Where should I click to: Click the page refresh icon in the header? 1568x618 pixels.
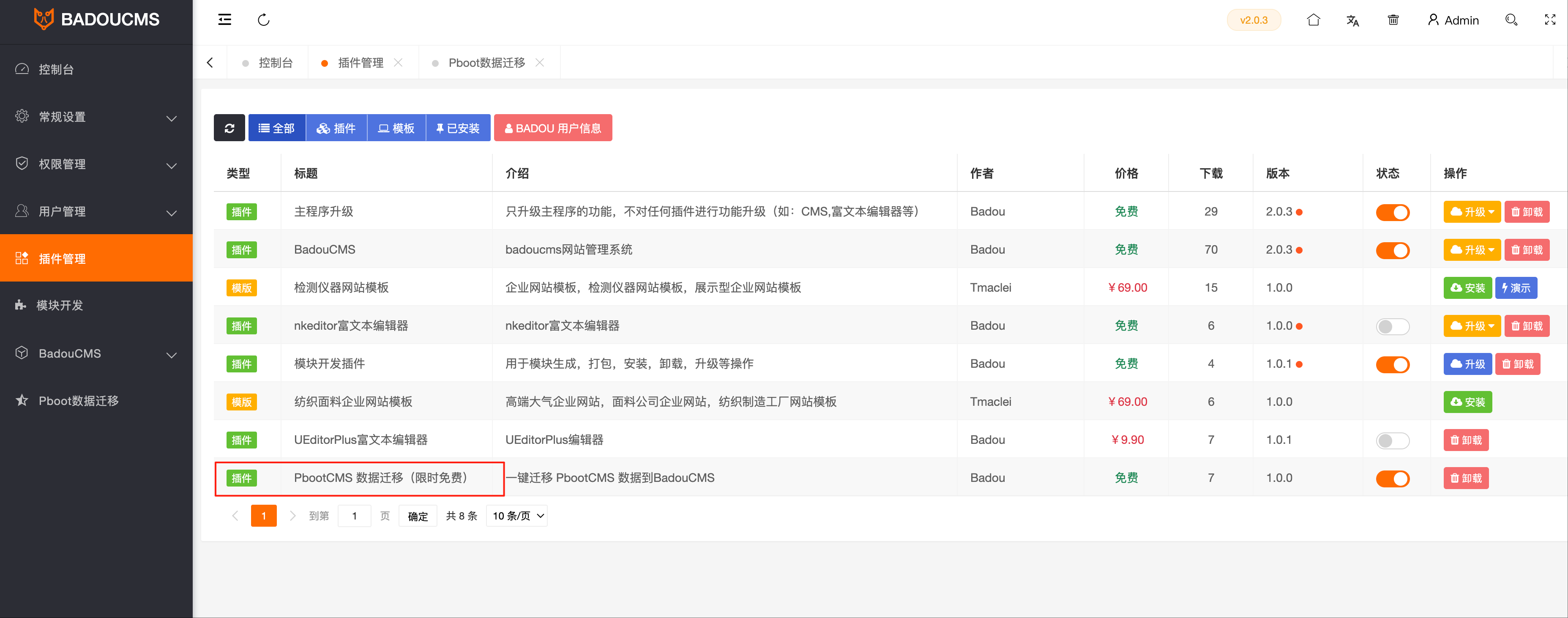pos(264,19)
